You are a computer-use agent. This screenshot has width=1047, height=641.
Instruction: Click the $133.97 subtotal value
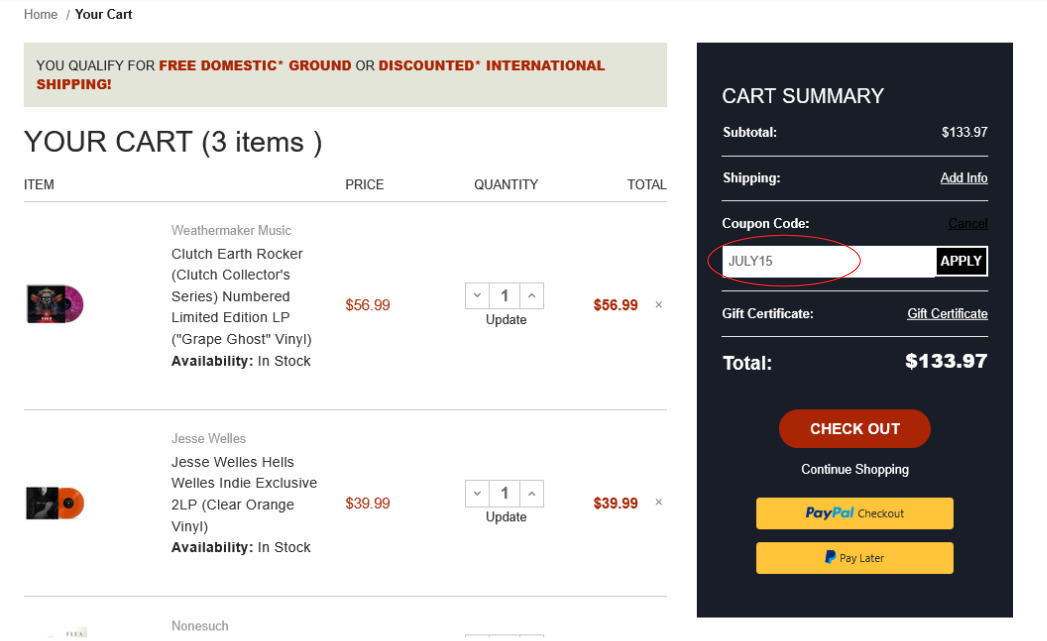pyautogui.click(x=964, y=132)
